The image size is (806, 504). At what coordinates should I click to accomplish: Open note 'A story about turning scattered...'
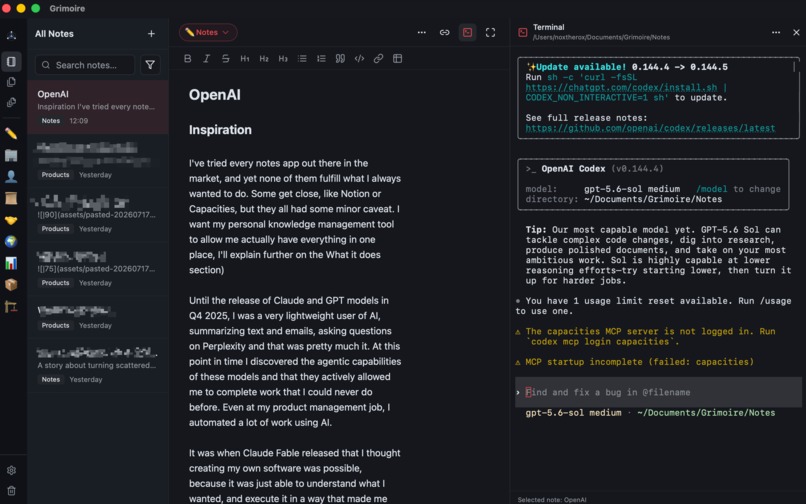coord(98,365)
